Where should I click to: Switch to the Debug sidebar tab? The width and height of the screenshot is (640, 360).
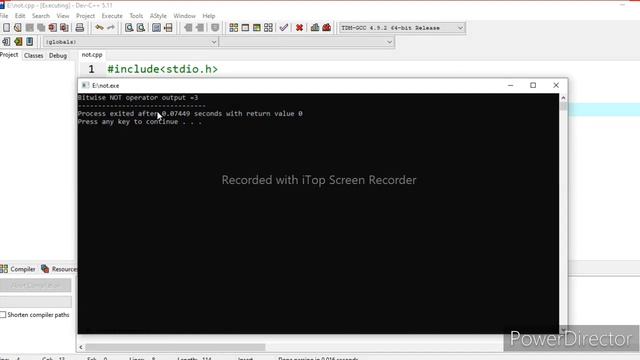coord(58,55)
